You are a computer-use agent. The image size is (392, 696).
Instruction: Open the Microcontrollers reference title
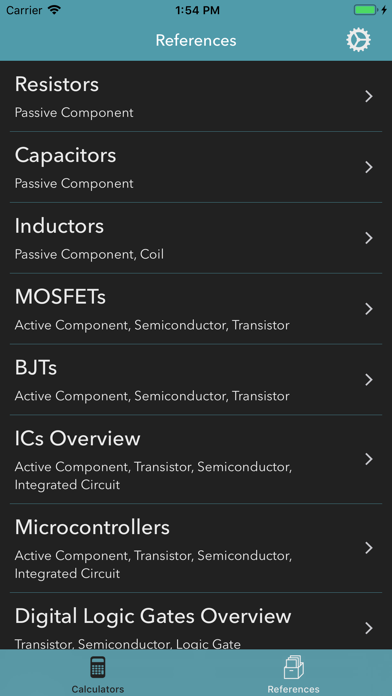click(92, 527)
